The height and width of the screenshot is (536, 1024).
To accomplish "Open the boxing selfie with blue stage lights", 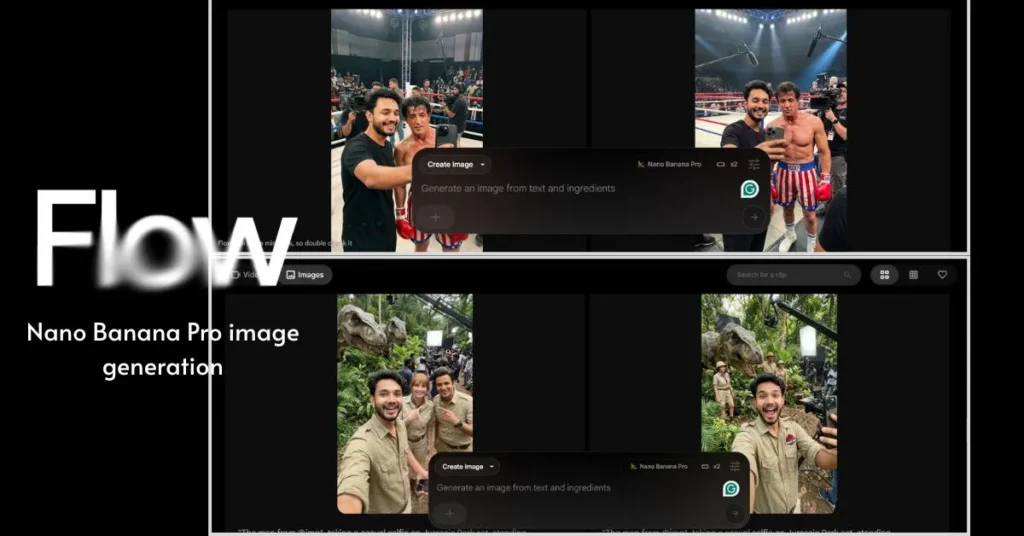I will tap(771, 129).
